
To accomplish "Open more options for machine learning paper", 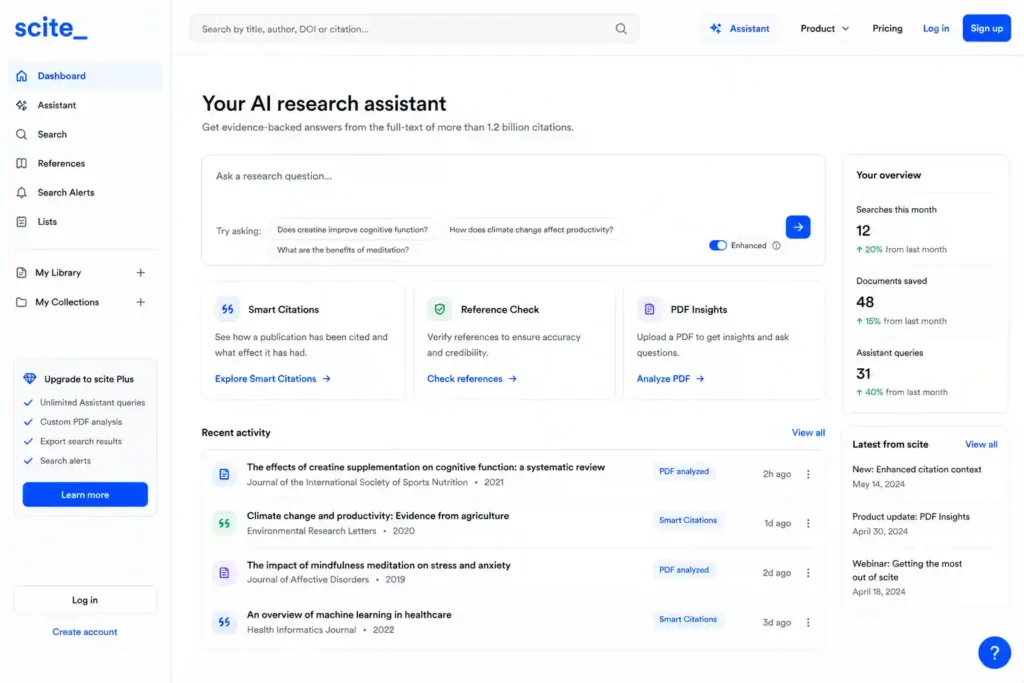I will tap(808, 622).
